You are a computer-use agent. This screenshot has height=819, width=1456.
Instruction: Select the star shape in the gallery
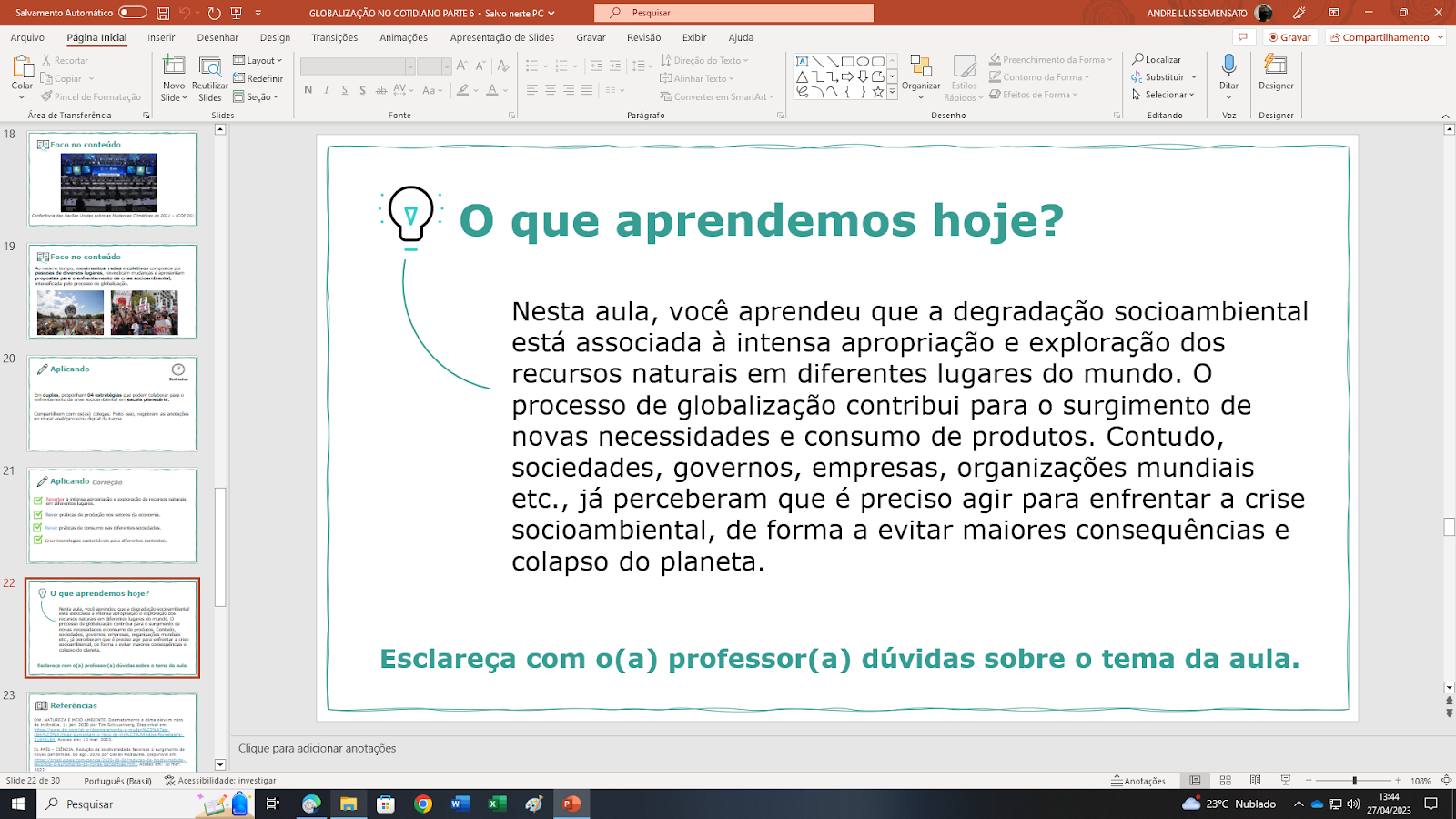(x=877, y=92)
